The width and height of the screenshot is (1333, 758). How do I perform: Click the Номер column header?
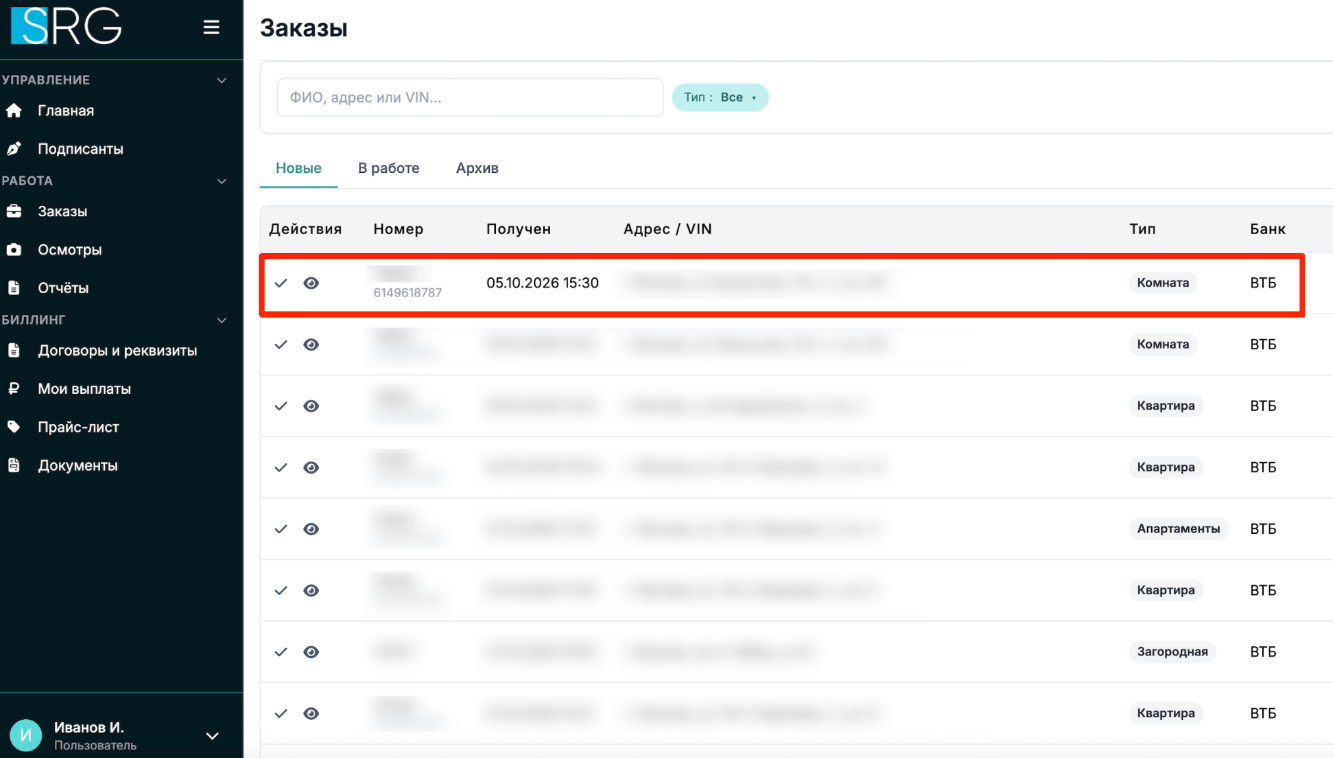point(399,229)
